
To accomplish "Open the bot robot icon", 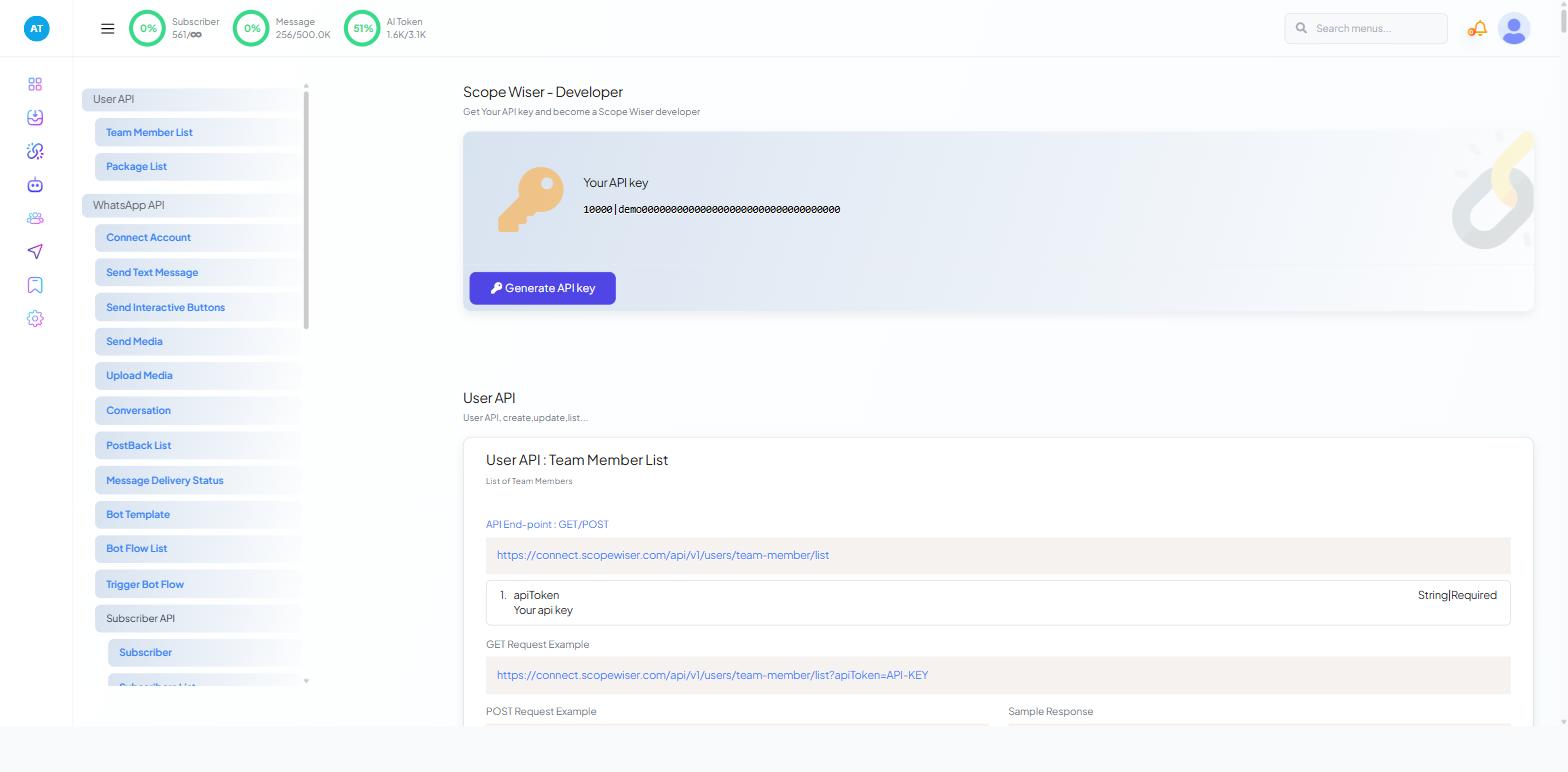I will click(35, 185).
